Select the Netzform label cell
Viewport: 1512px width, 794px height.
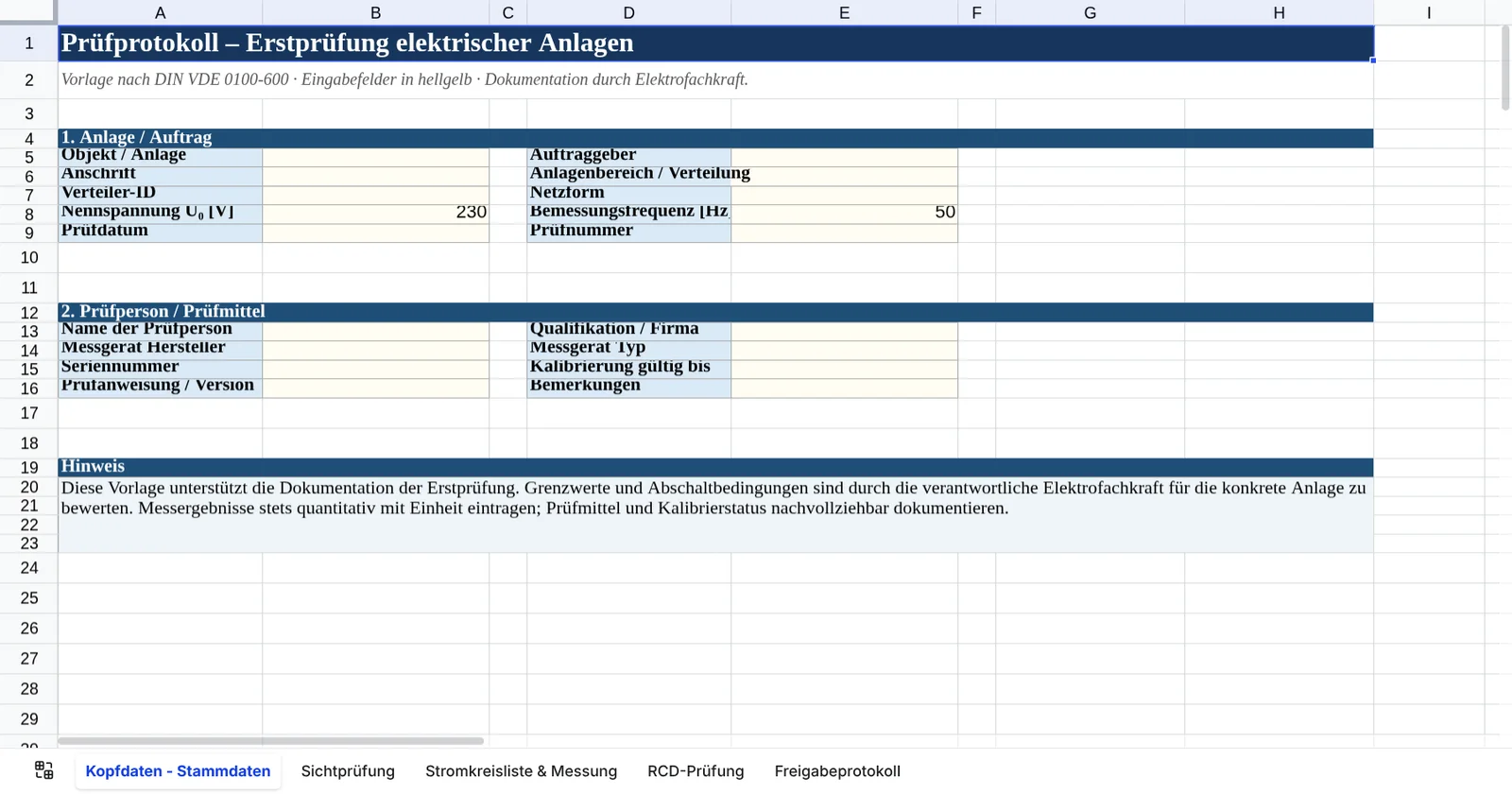[x=628, y=195]
